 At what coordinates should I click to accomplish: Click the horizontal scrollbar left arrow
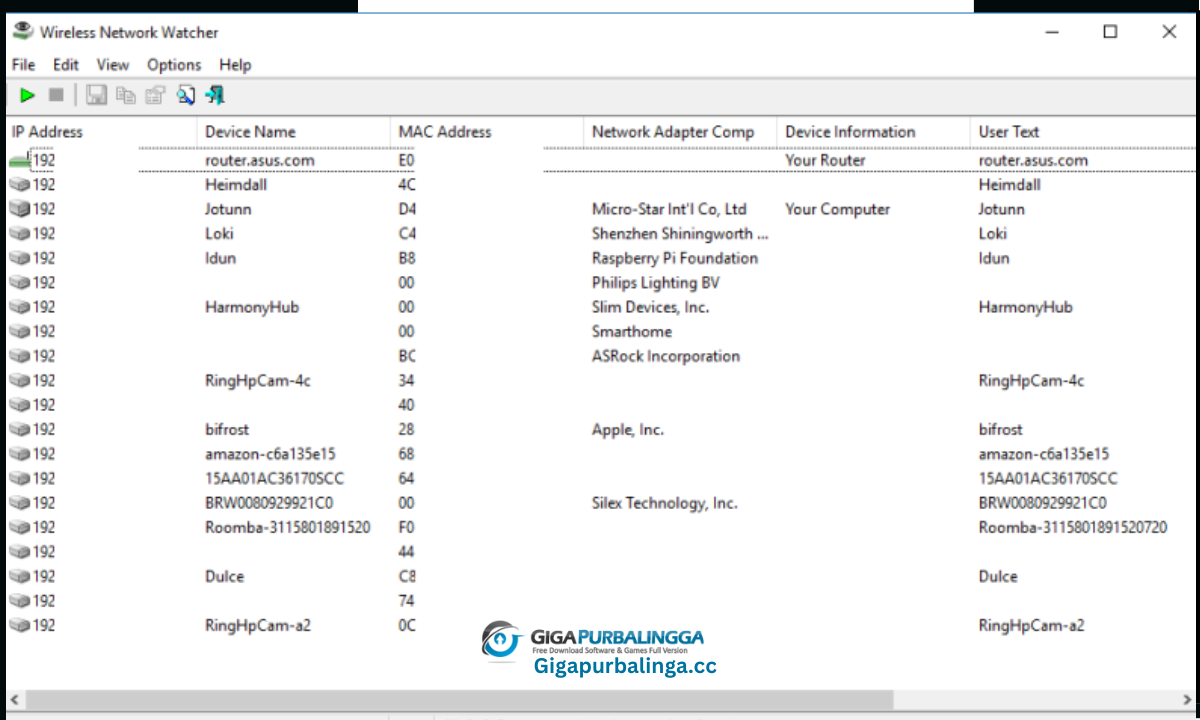pos(14,699)
